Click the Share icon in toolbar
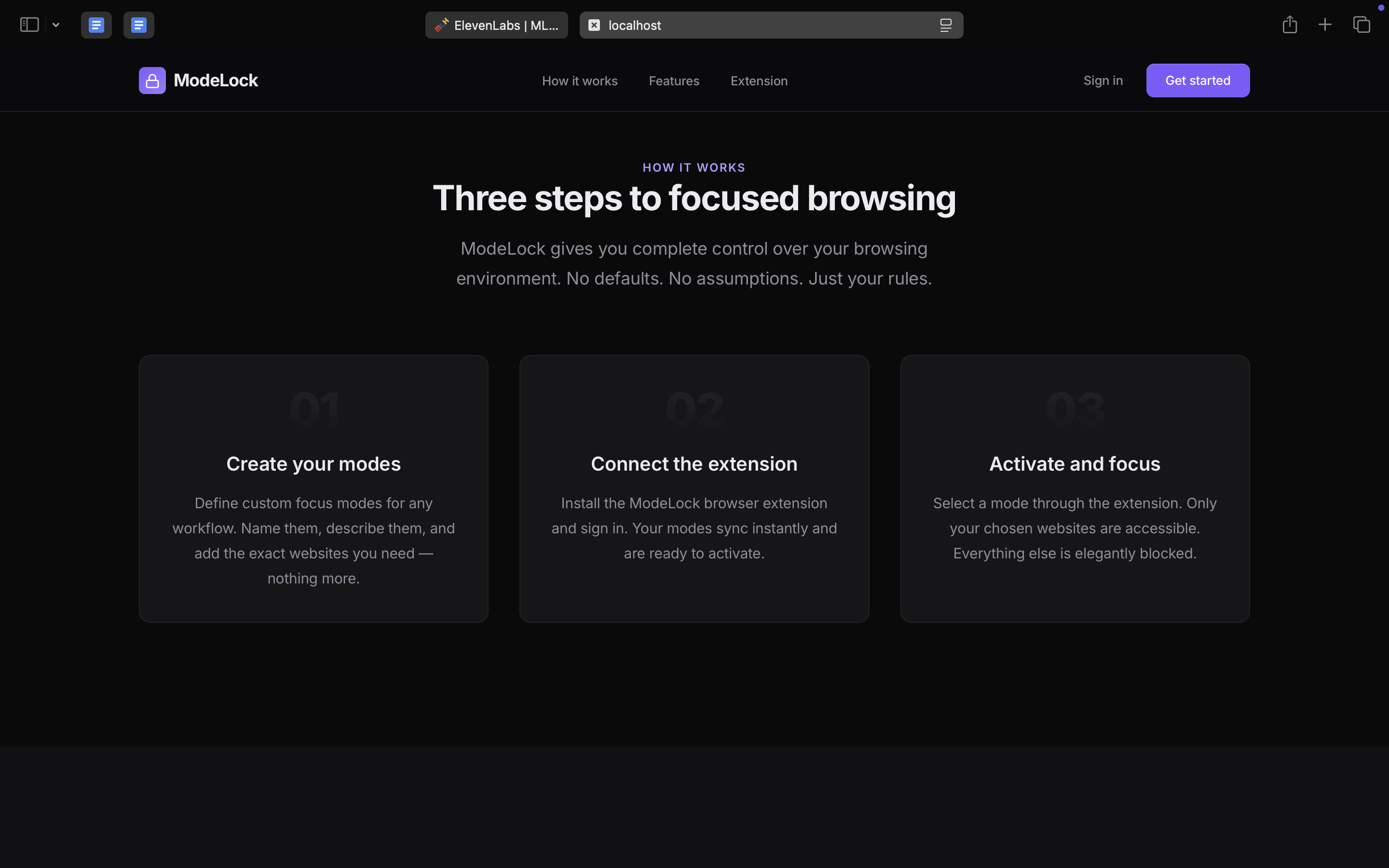Screen dimensions: 1389x868 point(1290,25)
